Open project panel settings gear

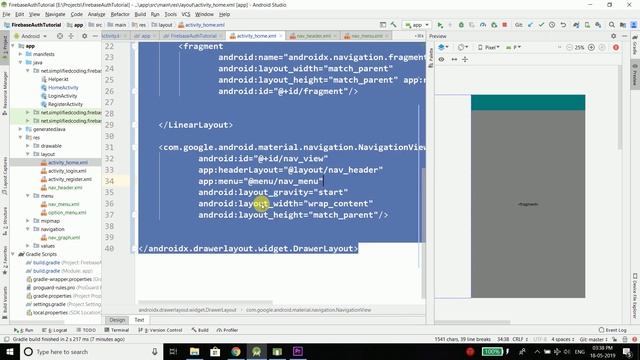click(84, 36)
